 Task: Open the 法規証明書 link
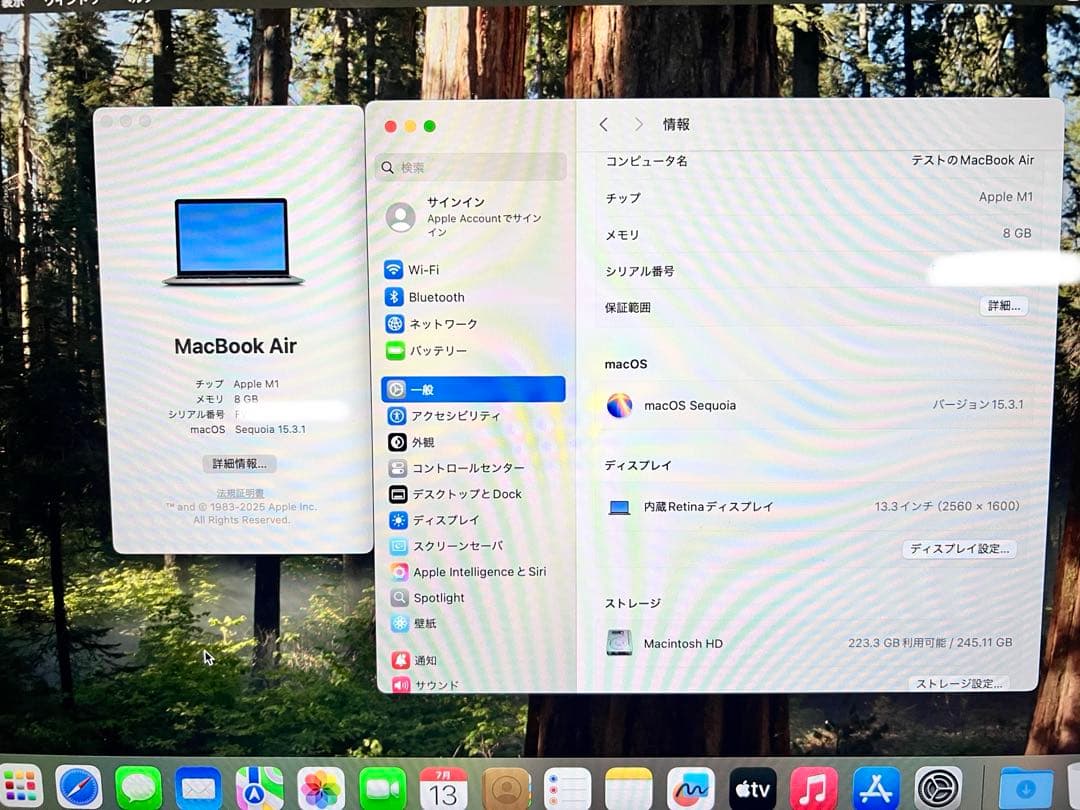240,493
